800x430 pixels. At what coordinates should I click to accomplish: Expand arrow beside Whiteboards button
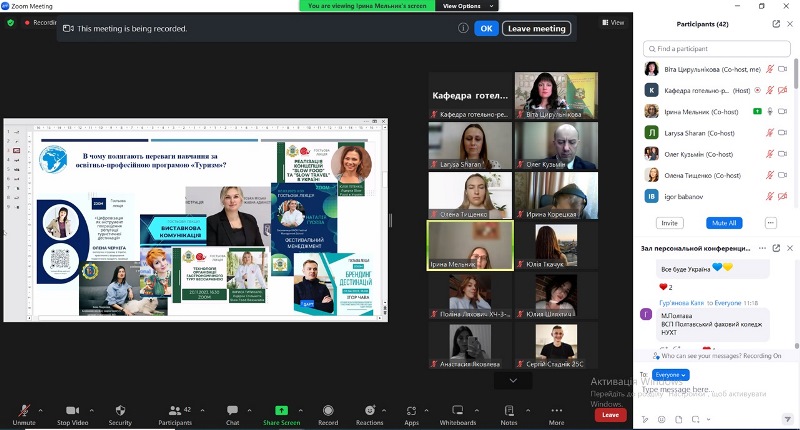coord(477,410)
